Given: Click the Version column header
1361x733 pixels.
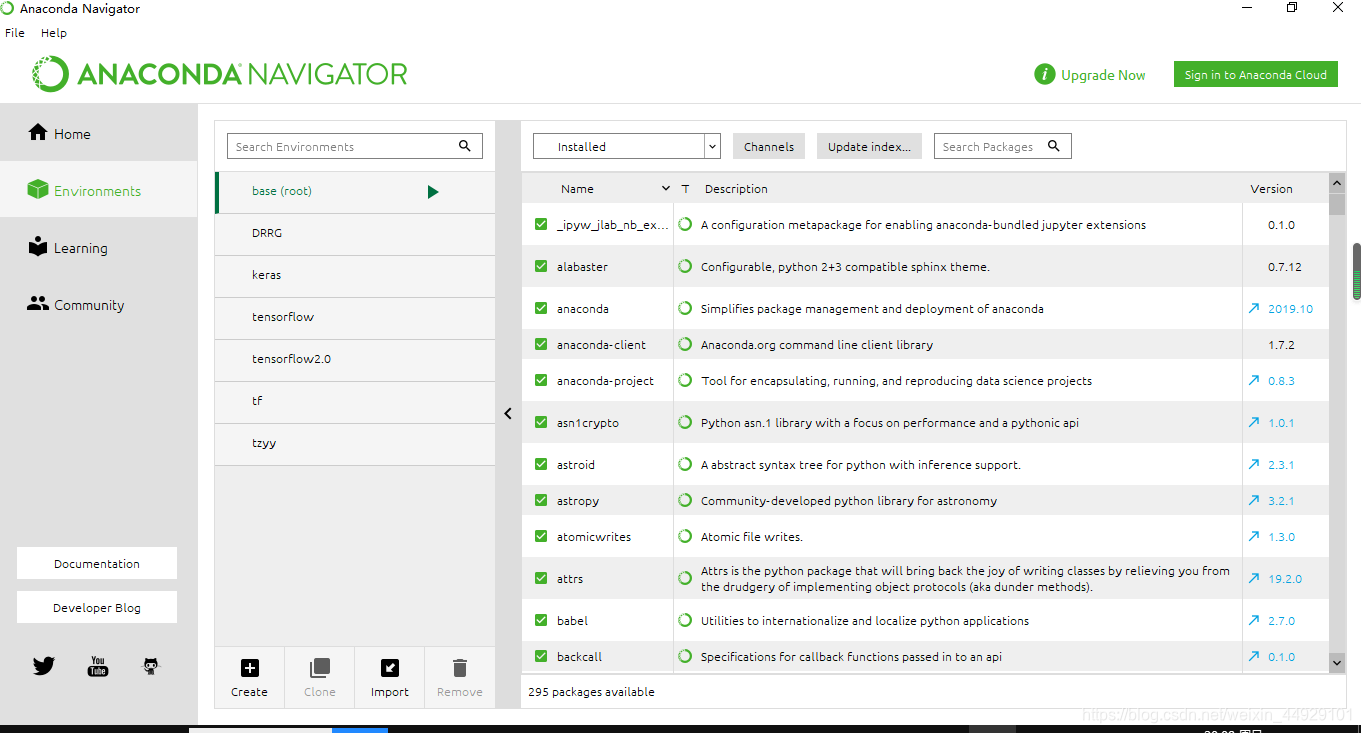Looking at the screenshot, I should point(1271,189).
